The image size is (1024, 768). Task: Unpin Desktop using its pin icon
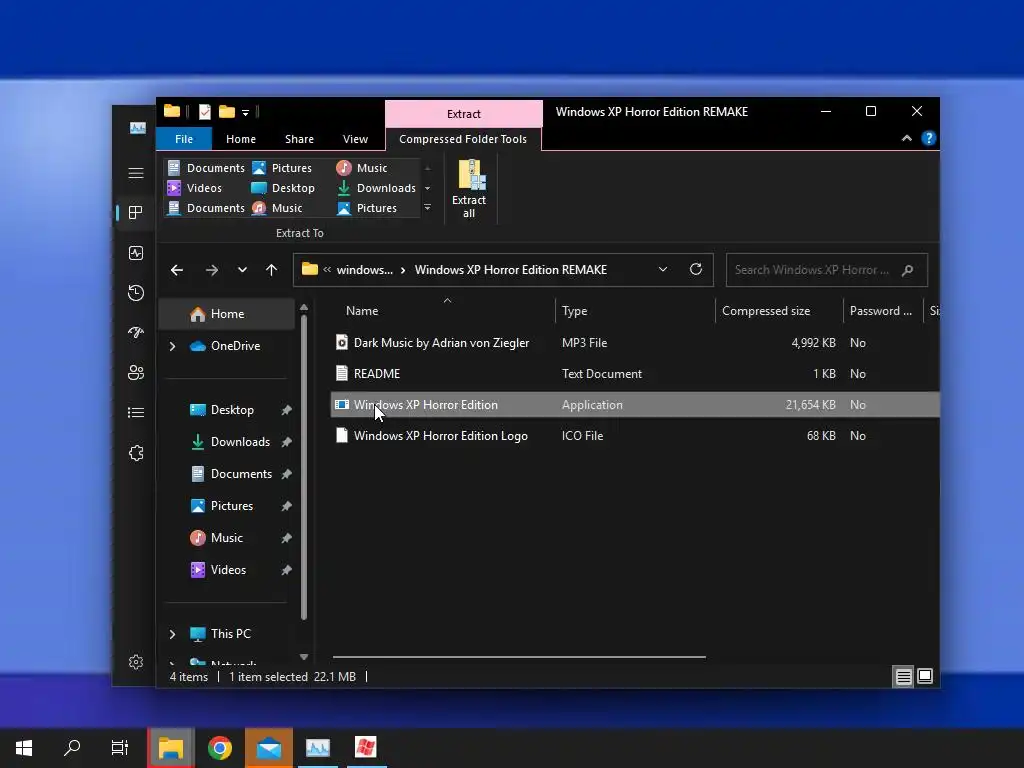pyautogui.click(x=286, y=410)
